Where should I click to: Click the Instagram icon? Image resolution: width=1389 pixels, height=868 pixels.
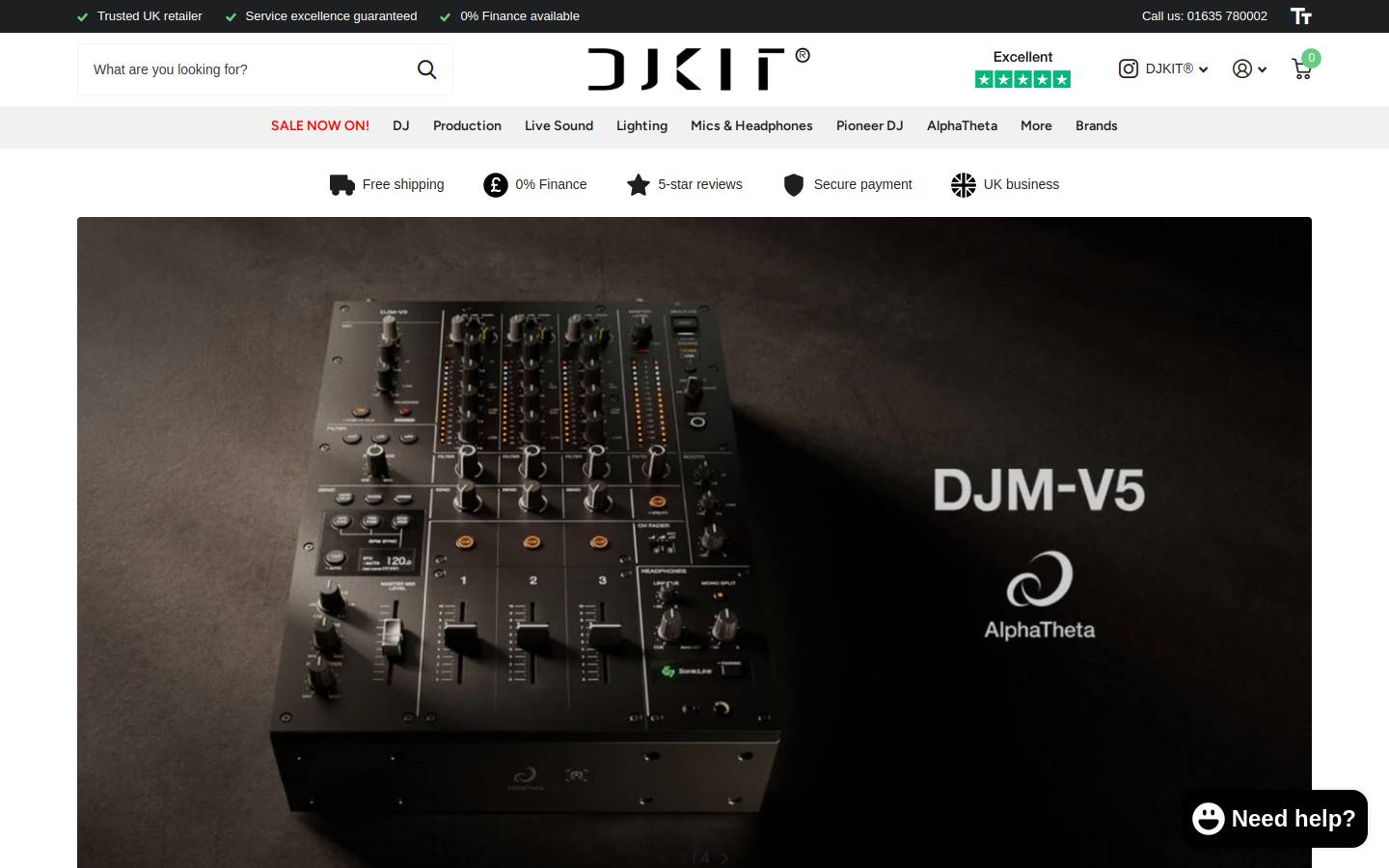(1128, 68)
